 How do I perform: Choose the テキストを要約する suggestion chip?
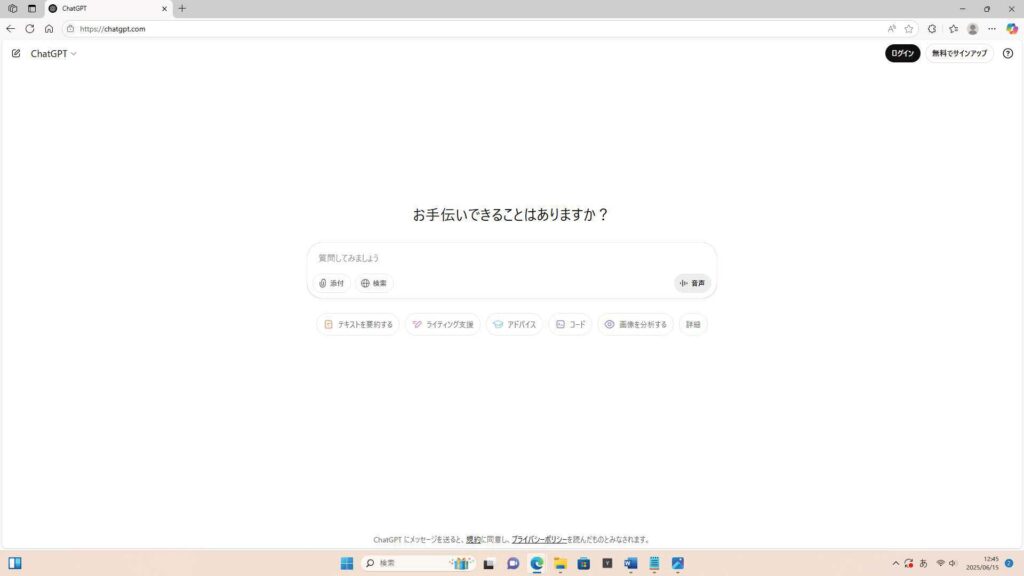pos(358,325)
